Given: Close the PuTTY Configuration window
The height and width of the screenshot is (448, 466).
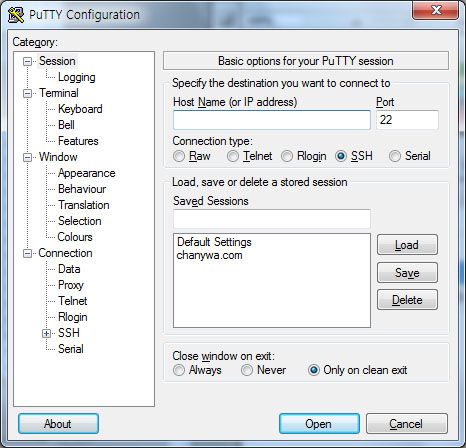Looking at the screenshot, I should point(435,11).
